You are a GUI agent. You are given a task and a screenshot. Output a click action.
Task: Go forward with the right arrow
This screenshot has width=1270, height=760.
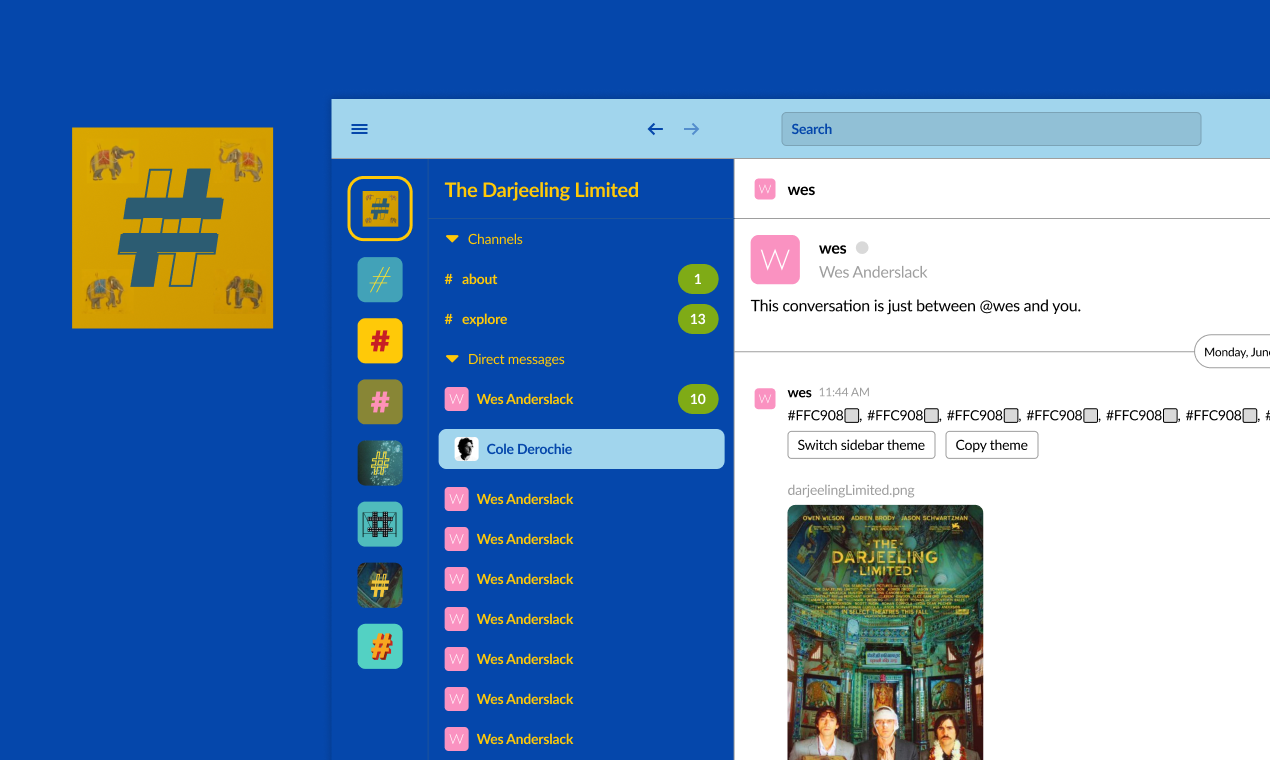(691, 129)
